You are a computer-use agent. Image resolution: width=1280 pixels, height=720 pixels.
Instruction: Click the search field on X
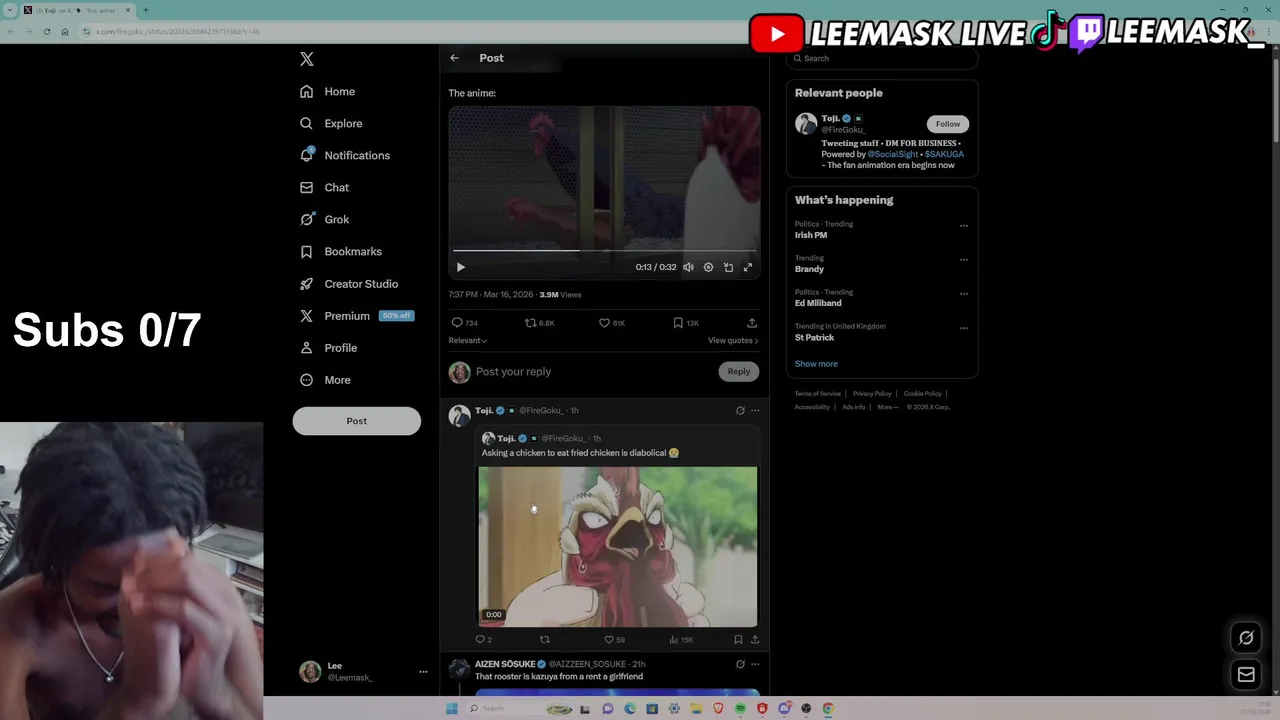click(x=880, y=58)
